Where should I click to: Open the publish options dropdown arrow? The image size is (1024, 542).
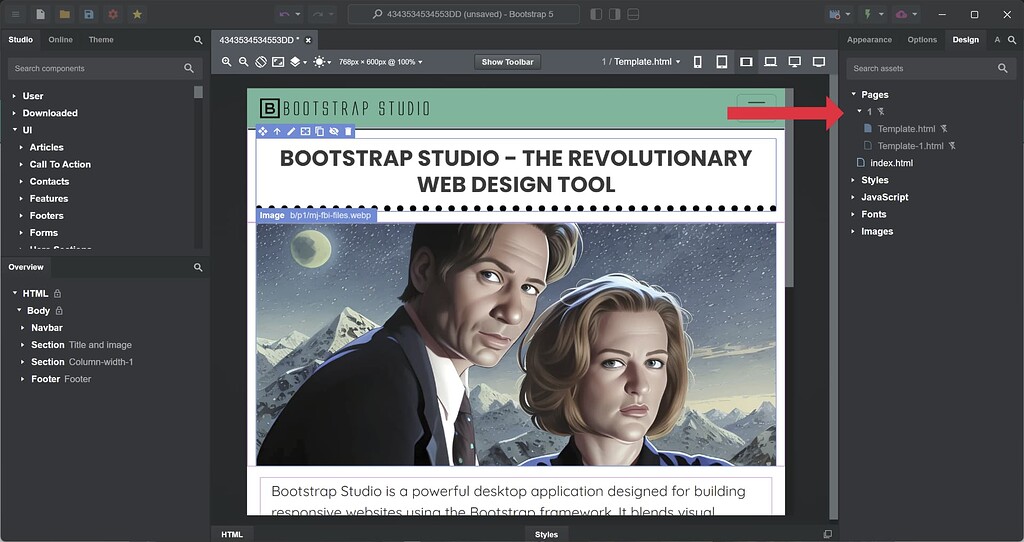coord(915,14)
